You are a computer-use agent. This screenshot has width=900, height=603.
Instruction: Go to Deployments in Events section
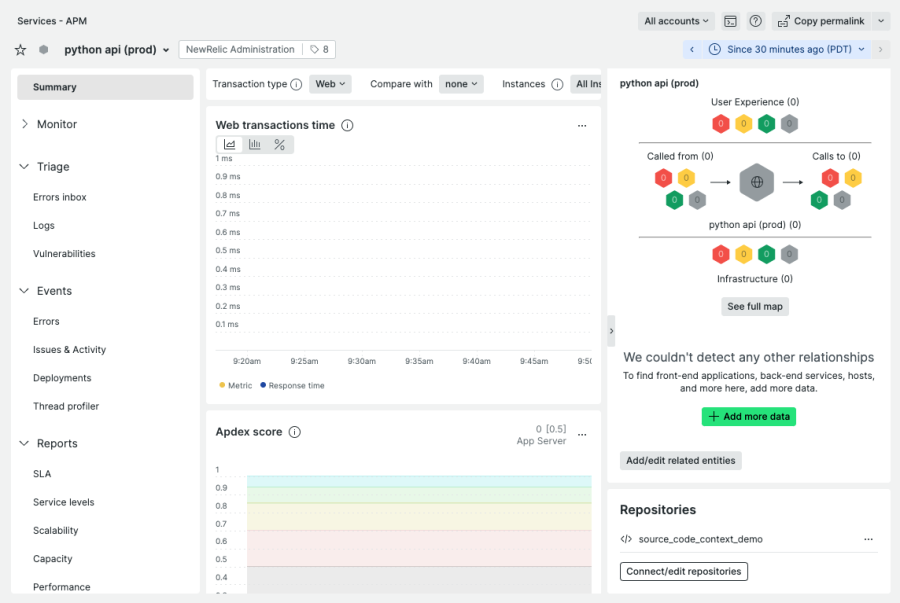point(62,378)
